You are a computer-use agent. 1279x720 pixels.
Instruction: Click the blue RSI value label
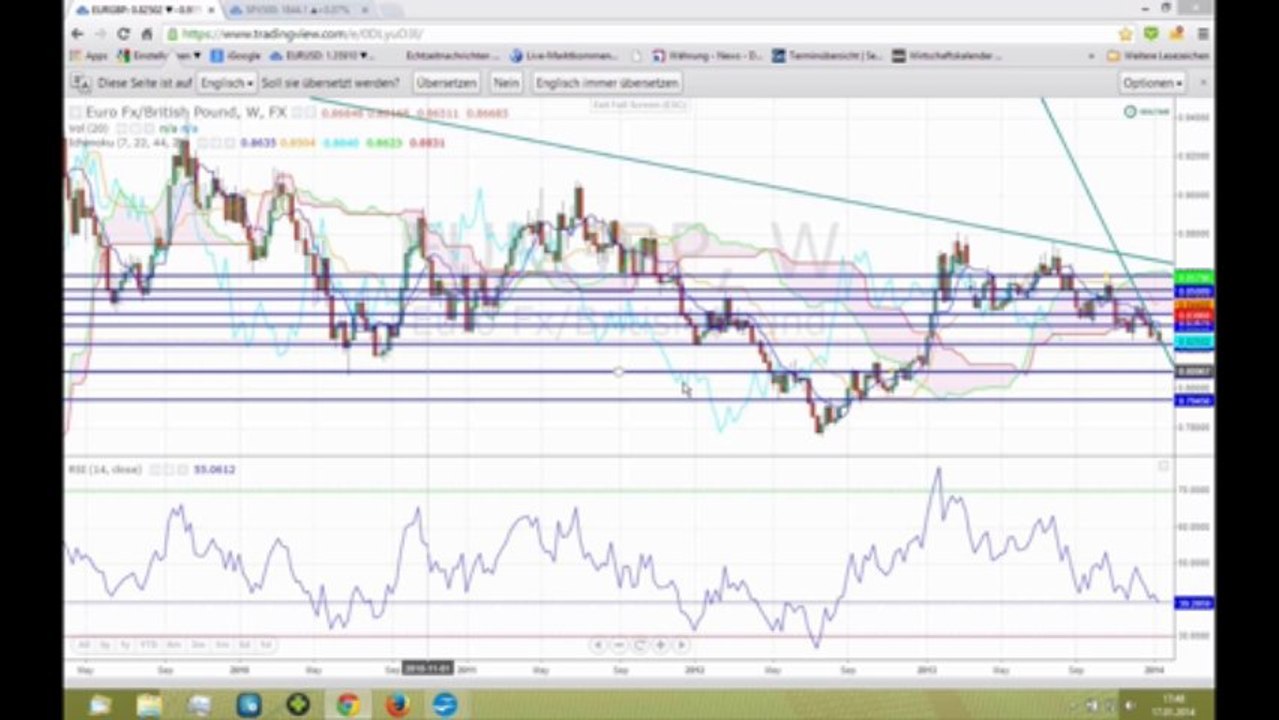click(1194, 603)
